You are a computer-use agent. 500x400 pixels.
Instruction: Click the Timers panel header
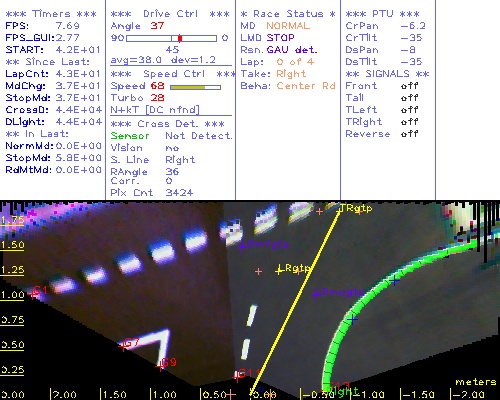(51, 14)
